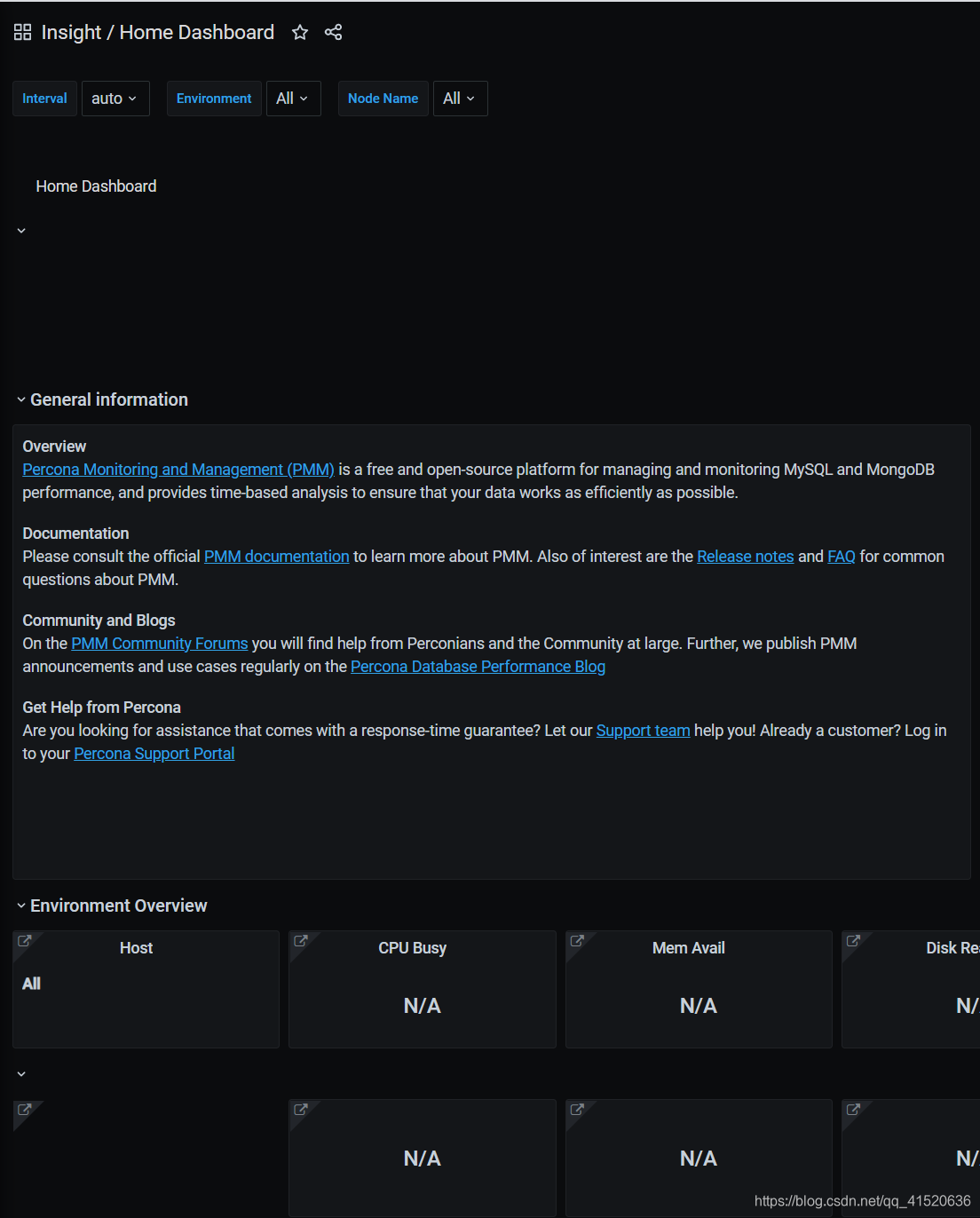Open the FAQ link
Viewport: 980px width, 1218px height.
pos(842,557)
